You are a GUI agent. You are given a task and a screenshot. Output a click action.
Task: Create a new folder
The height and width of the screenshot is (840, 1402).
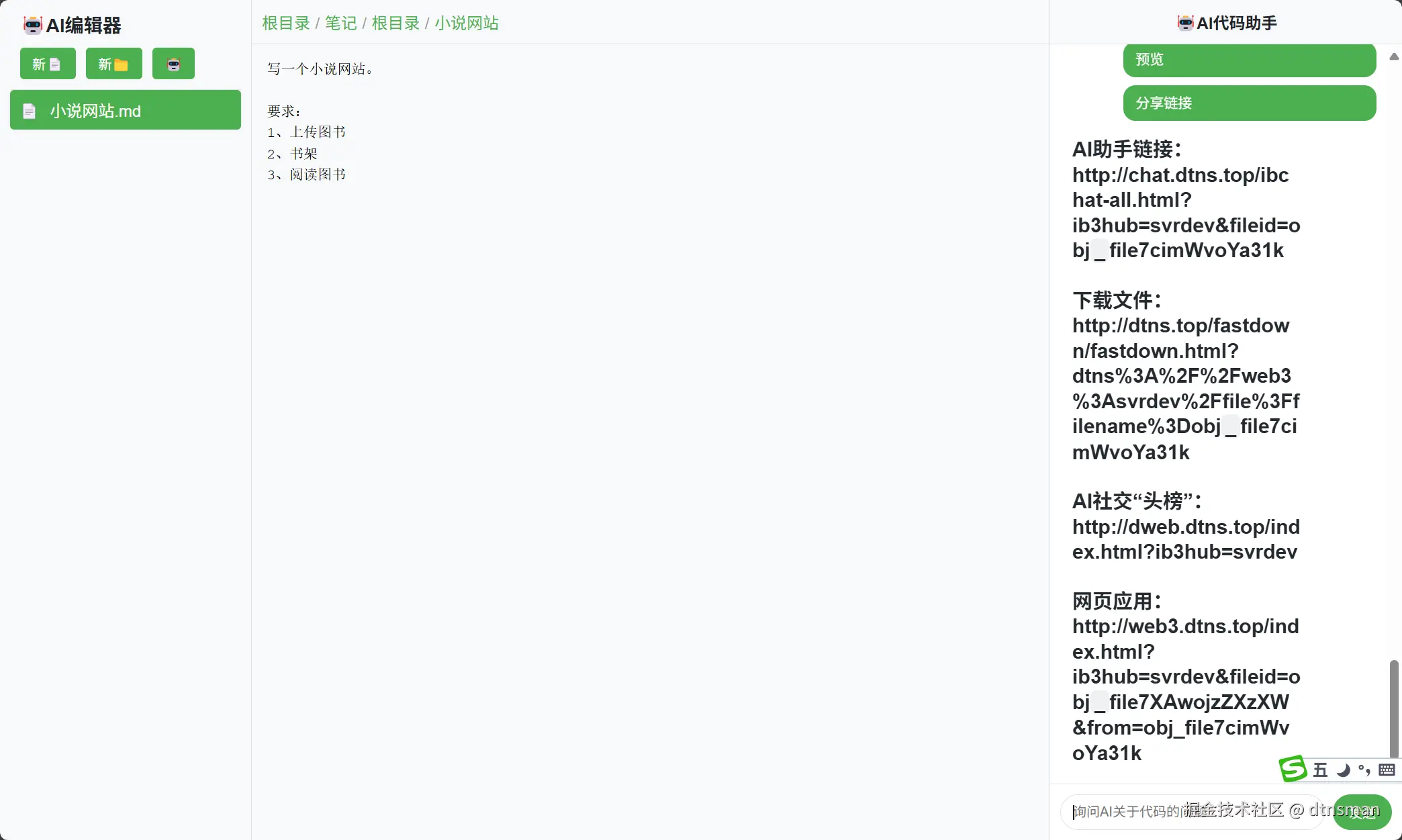coord(113,64)
